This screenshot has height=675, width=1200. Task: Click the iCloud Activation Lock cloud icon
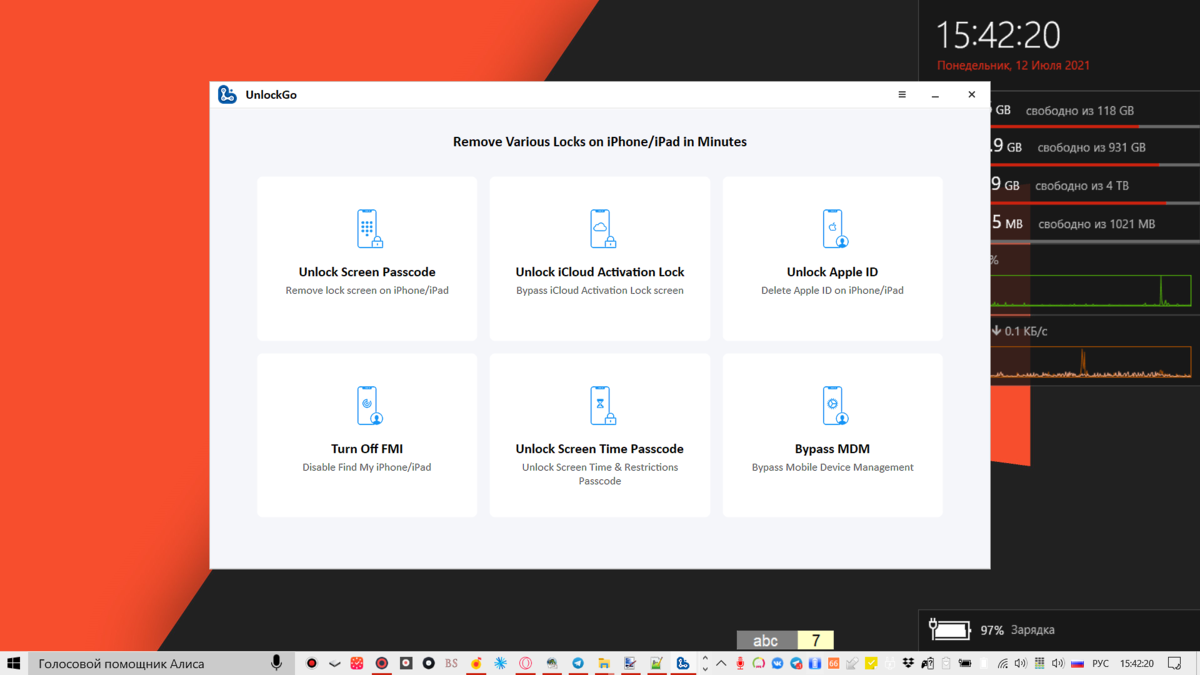(x=601, y=229)
